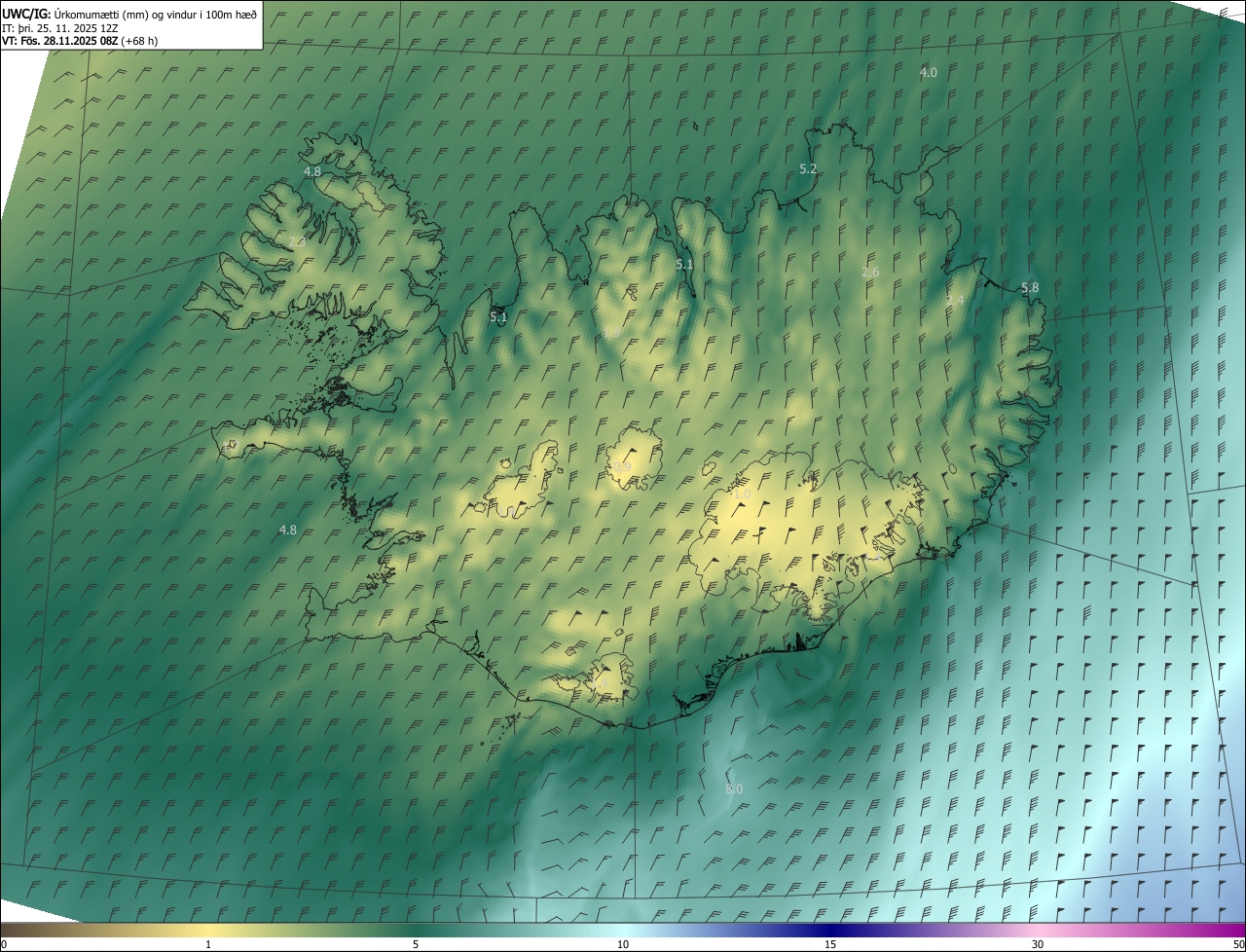The height and width of the screenshot is (952, 1246).
Task: Click the '4.0' value label over the northern sea
Action: [929, 73]
